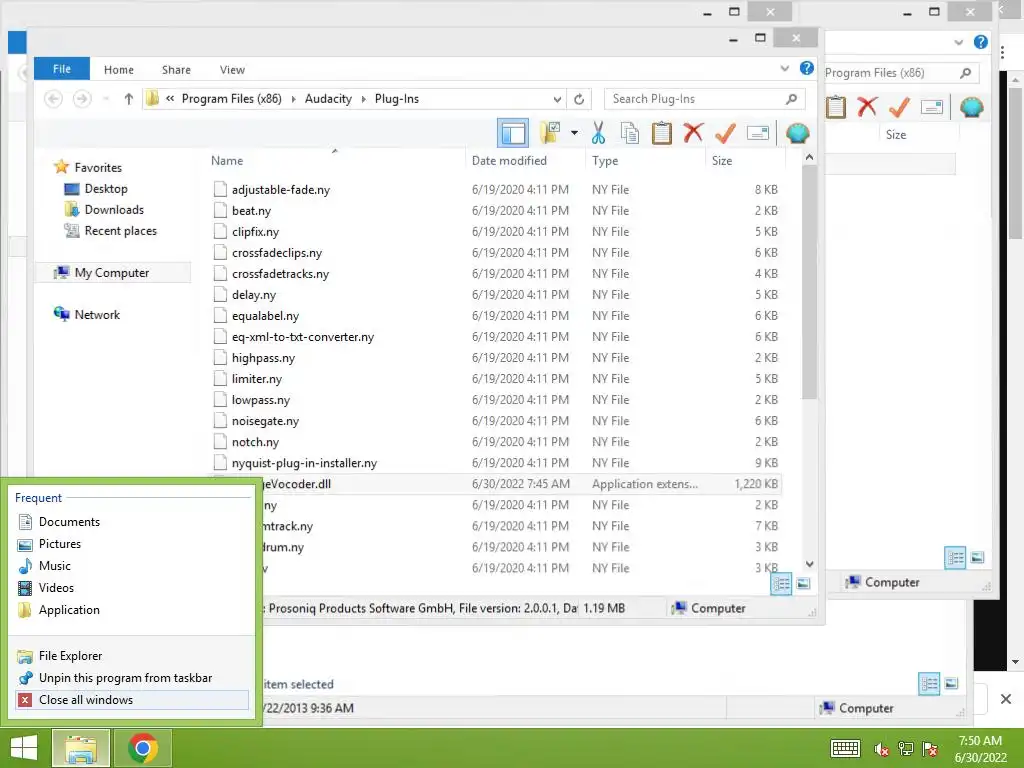Open the File ribbon tab
Viewport: 1024px width, 768px height.
[61, 69]
